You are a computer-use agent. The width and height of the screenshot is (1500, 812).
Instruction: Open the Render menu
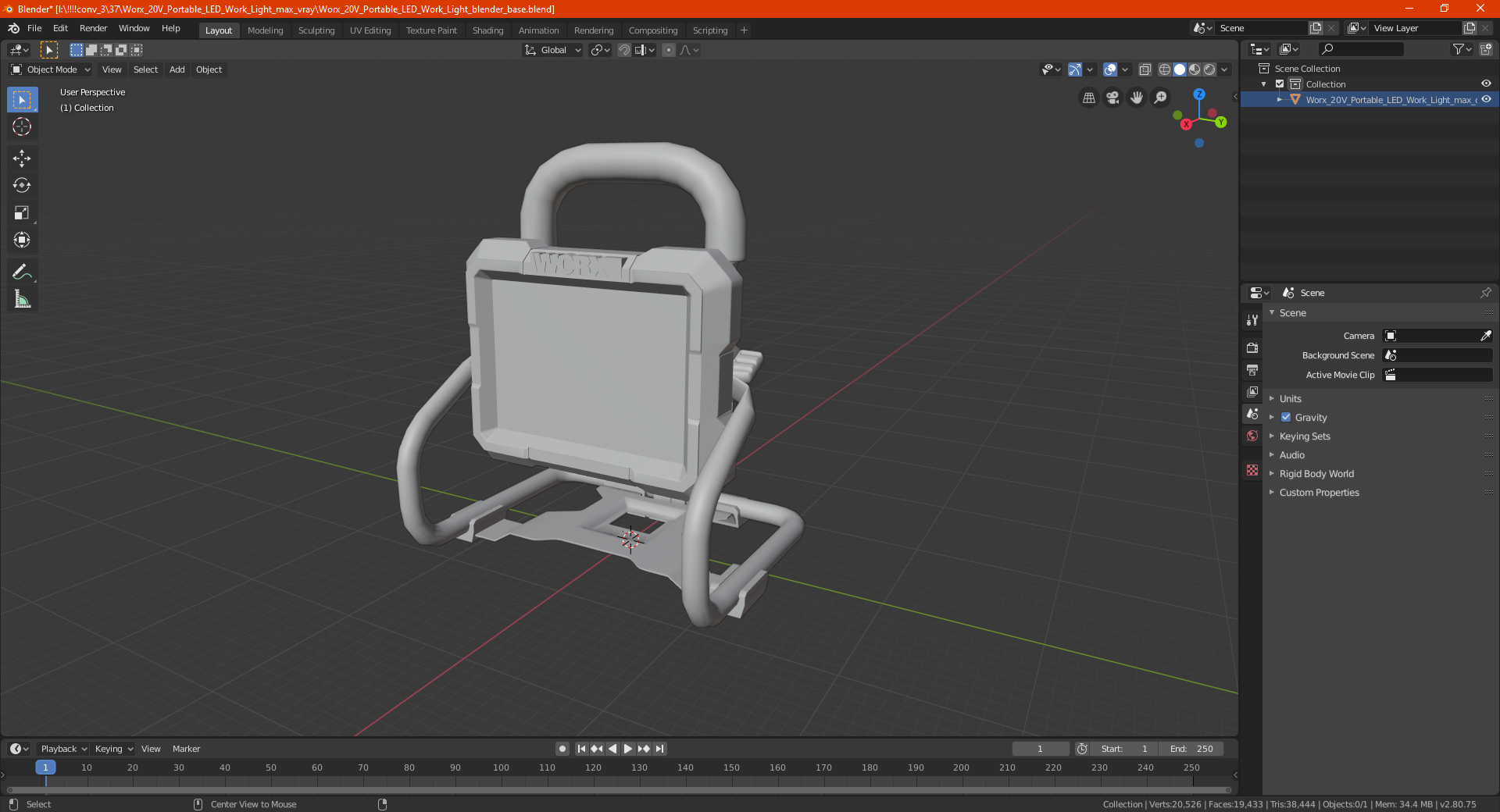(x=93, y=28)
